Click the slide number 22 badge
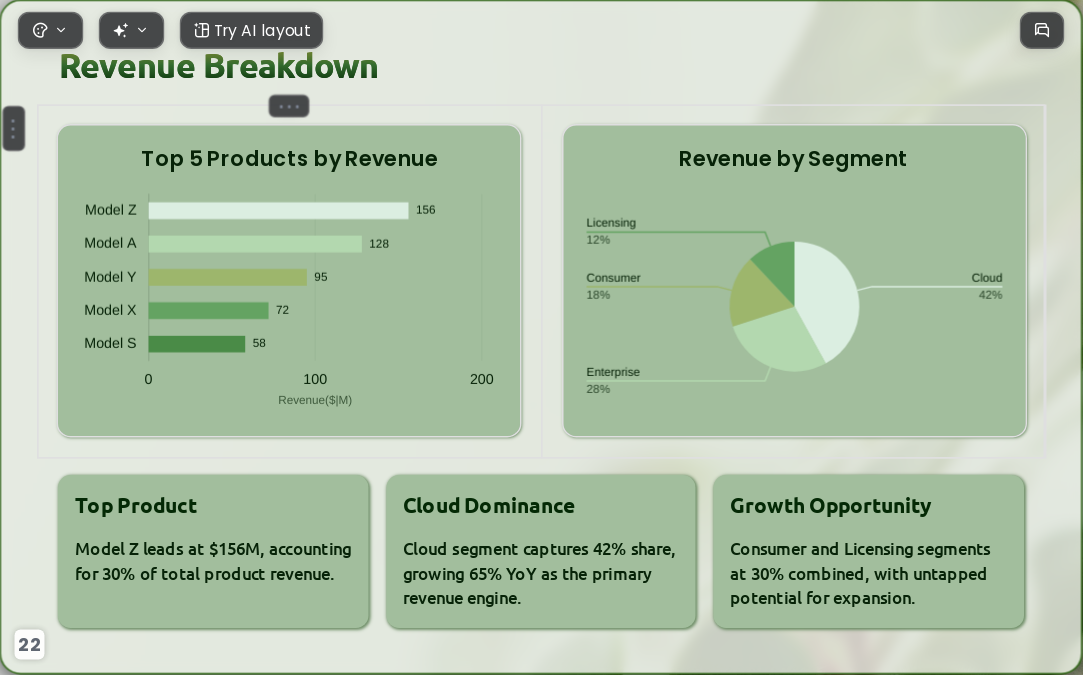 (29, 645)
